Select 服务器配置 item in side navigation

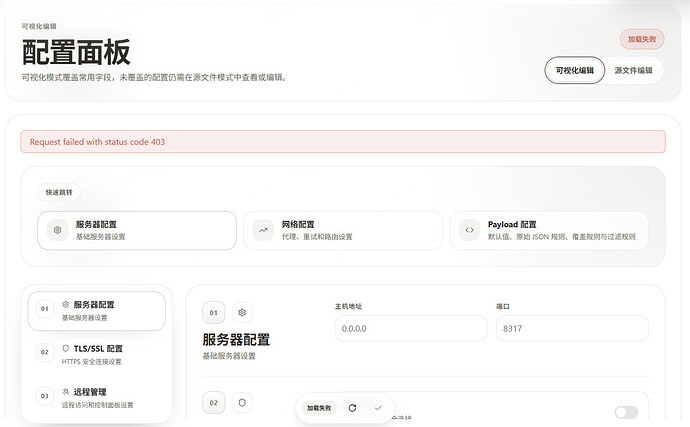[96, 311]
